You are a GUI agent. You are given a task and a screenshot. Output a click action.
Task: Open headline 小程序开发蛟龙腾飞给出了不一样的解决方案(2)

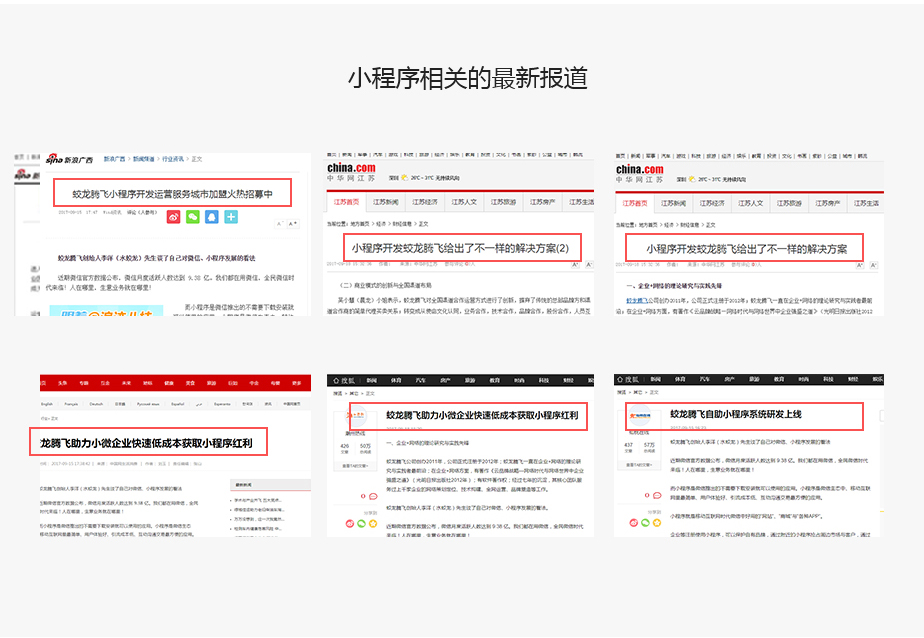[460, 247]
